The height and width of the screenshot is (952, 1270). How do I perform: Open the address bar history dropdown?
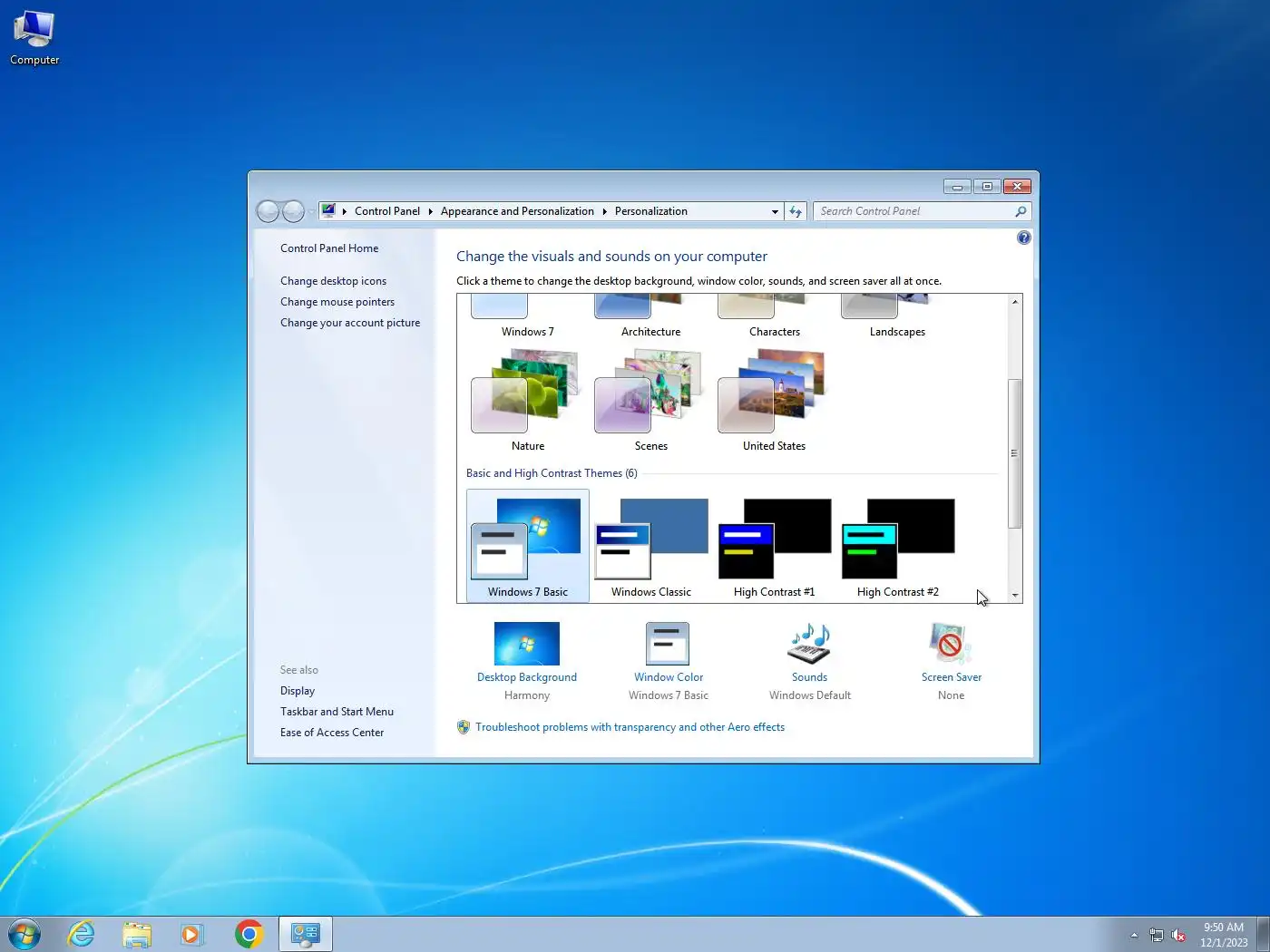[775, 211]
